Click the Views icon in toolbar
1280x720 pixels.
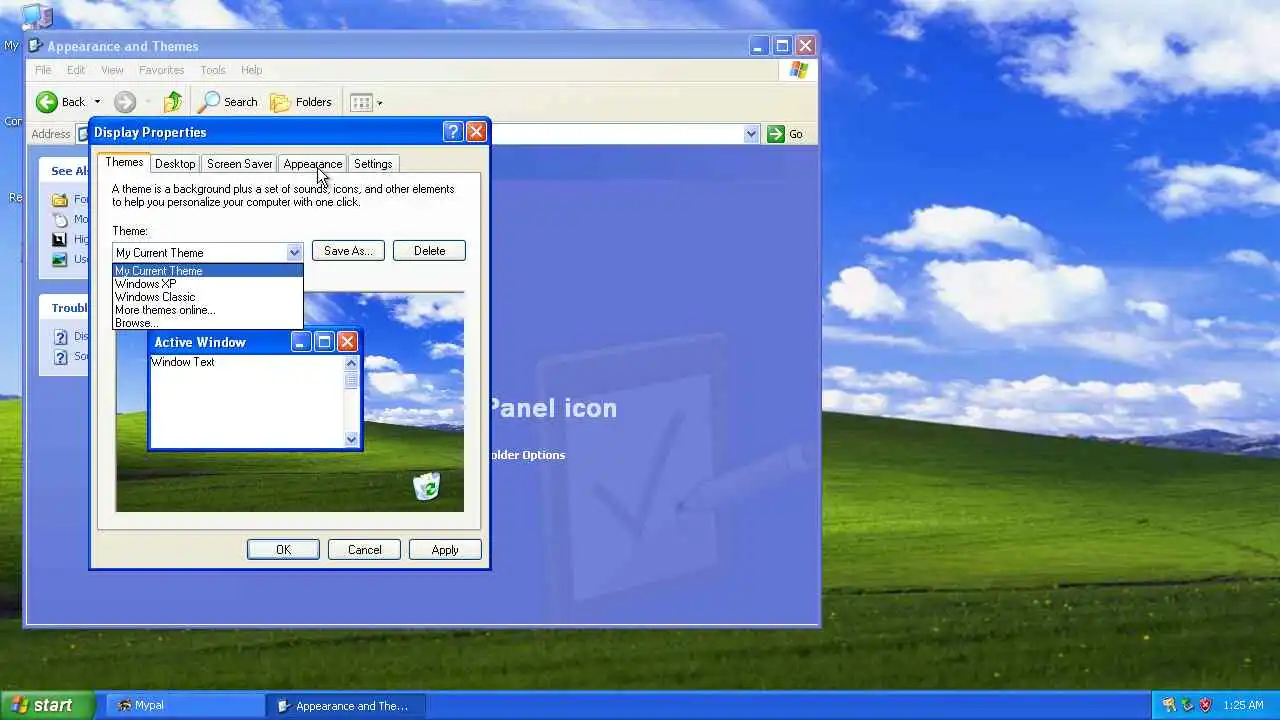click(361, 102)
